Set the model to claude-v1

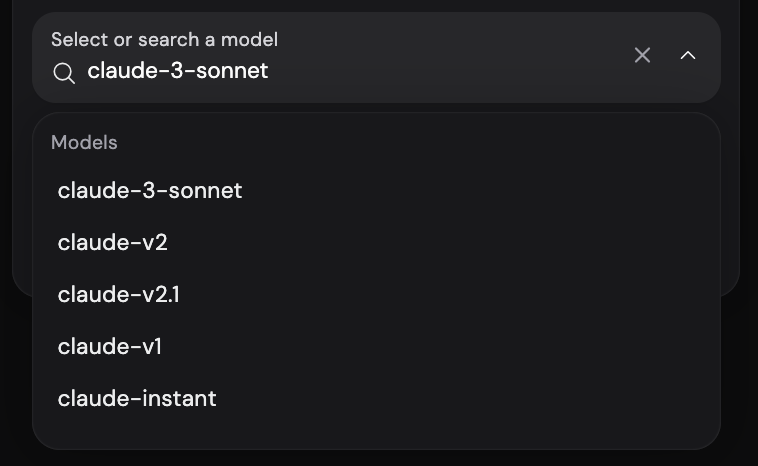[x=376, y=347]
